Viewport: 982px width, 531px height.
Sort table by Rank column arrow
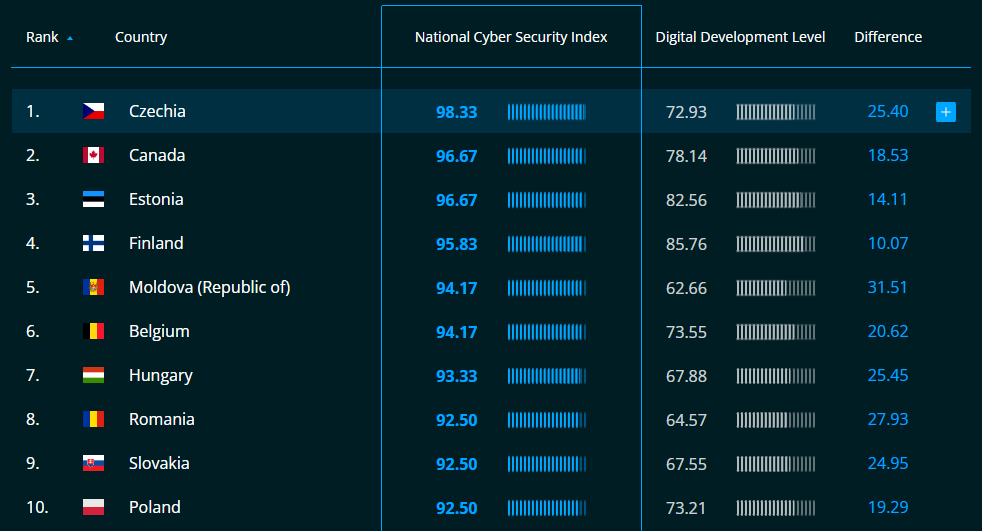click(x=70, y=38)
